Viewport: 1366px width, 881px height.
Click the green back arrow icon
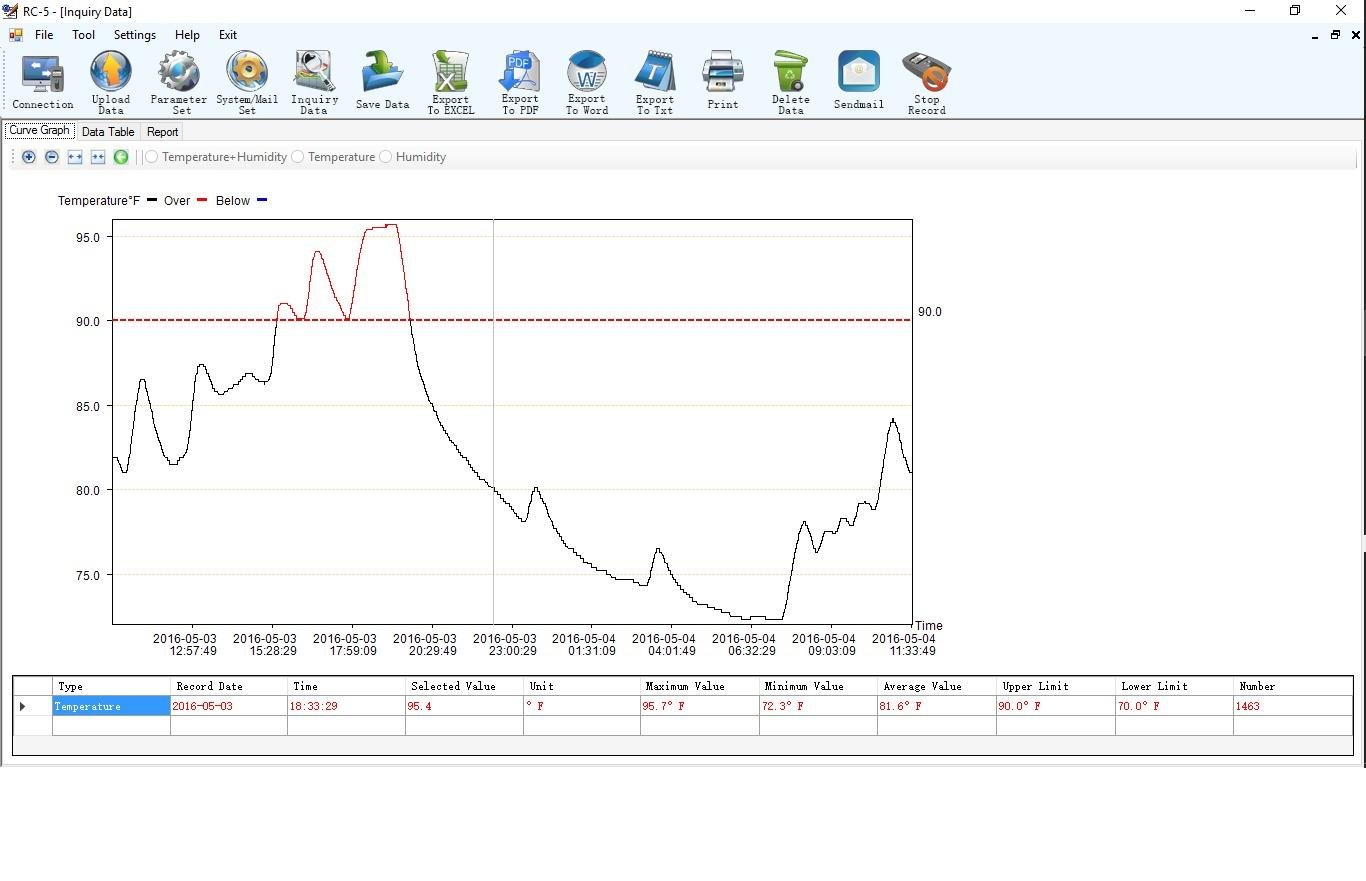pyautogui.click(x=121, y=157)
